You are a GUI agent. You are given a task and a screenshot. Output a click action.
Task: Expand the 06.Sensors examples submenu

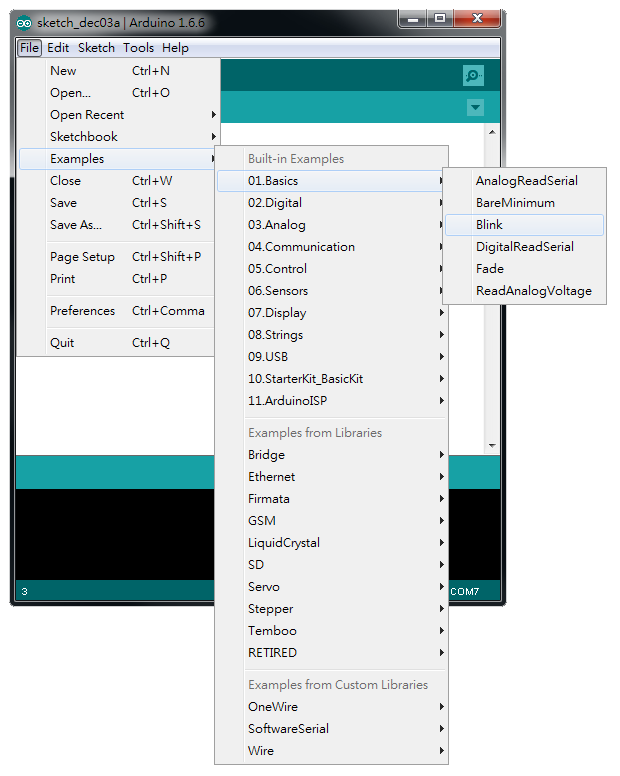278,291
